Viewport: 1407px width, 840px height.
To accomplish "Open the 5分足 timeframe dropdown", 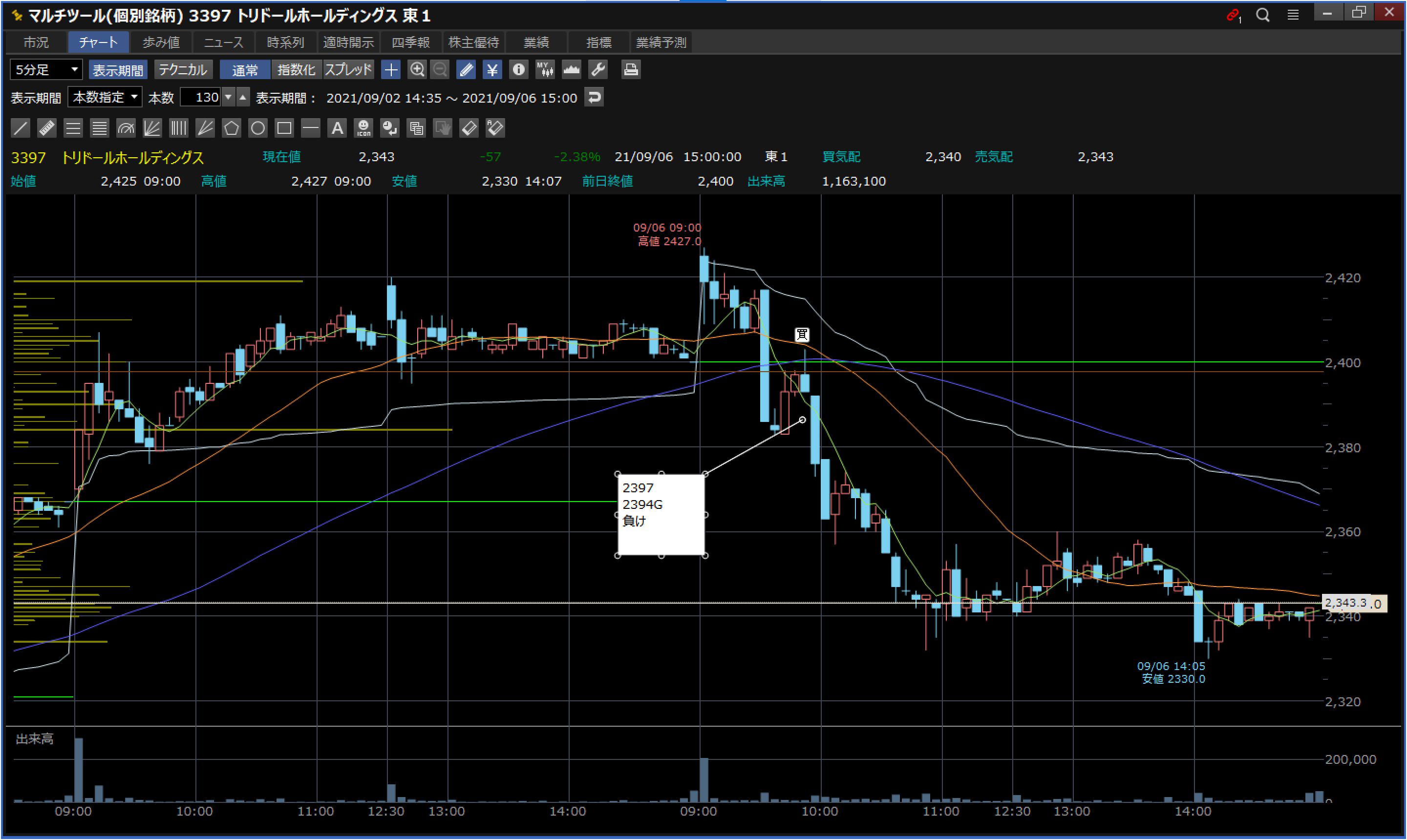I will [x=46, y=70].
